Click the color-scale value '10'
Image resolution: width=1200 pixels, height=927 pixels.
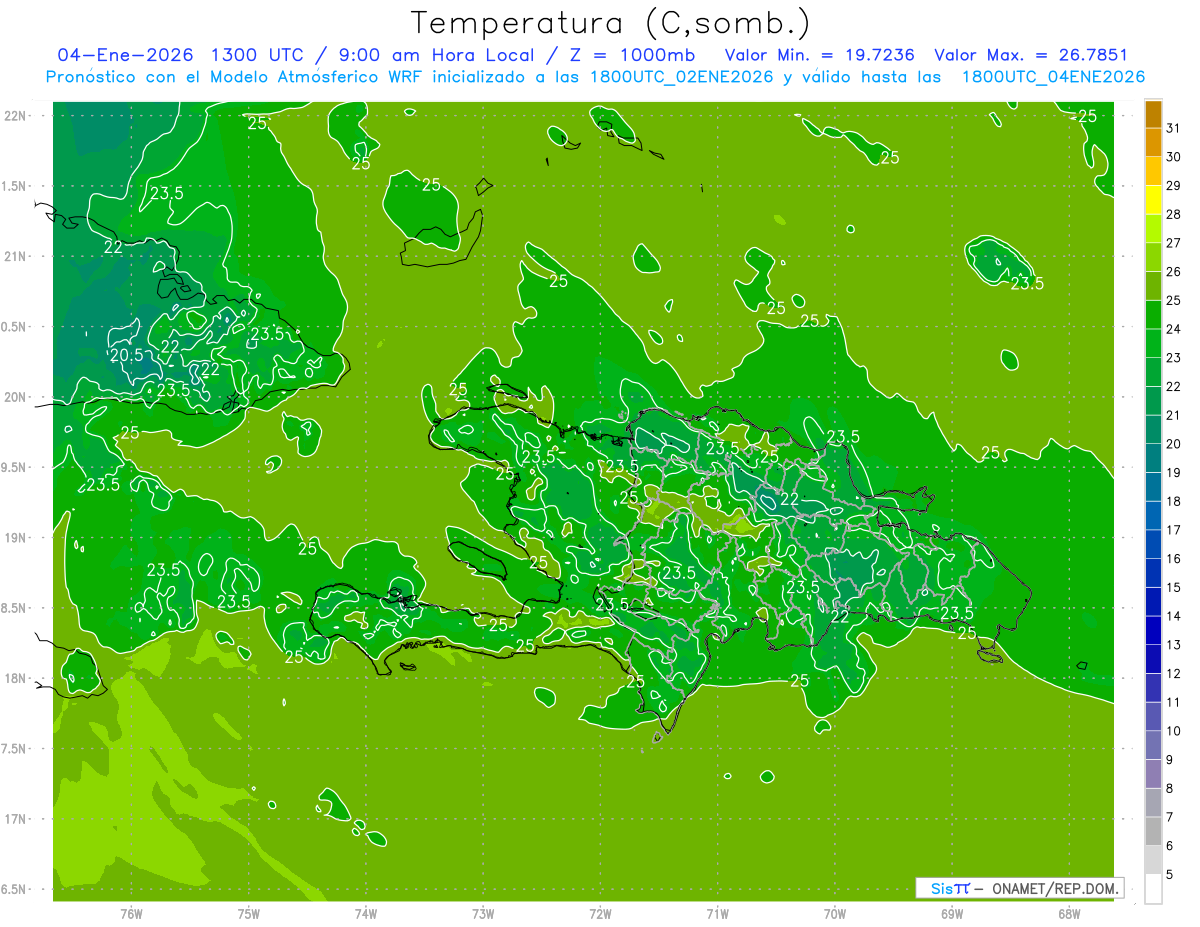click(x=1174, y=731)
